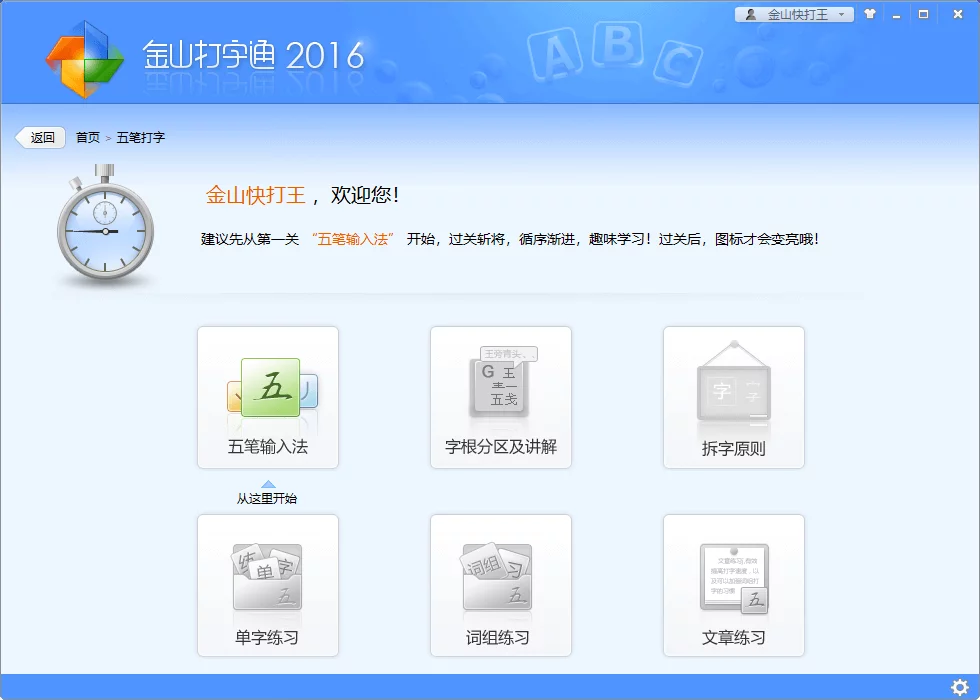Open the 金山快打王 user dropdown

[794, 14]
